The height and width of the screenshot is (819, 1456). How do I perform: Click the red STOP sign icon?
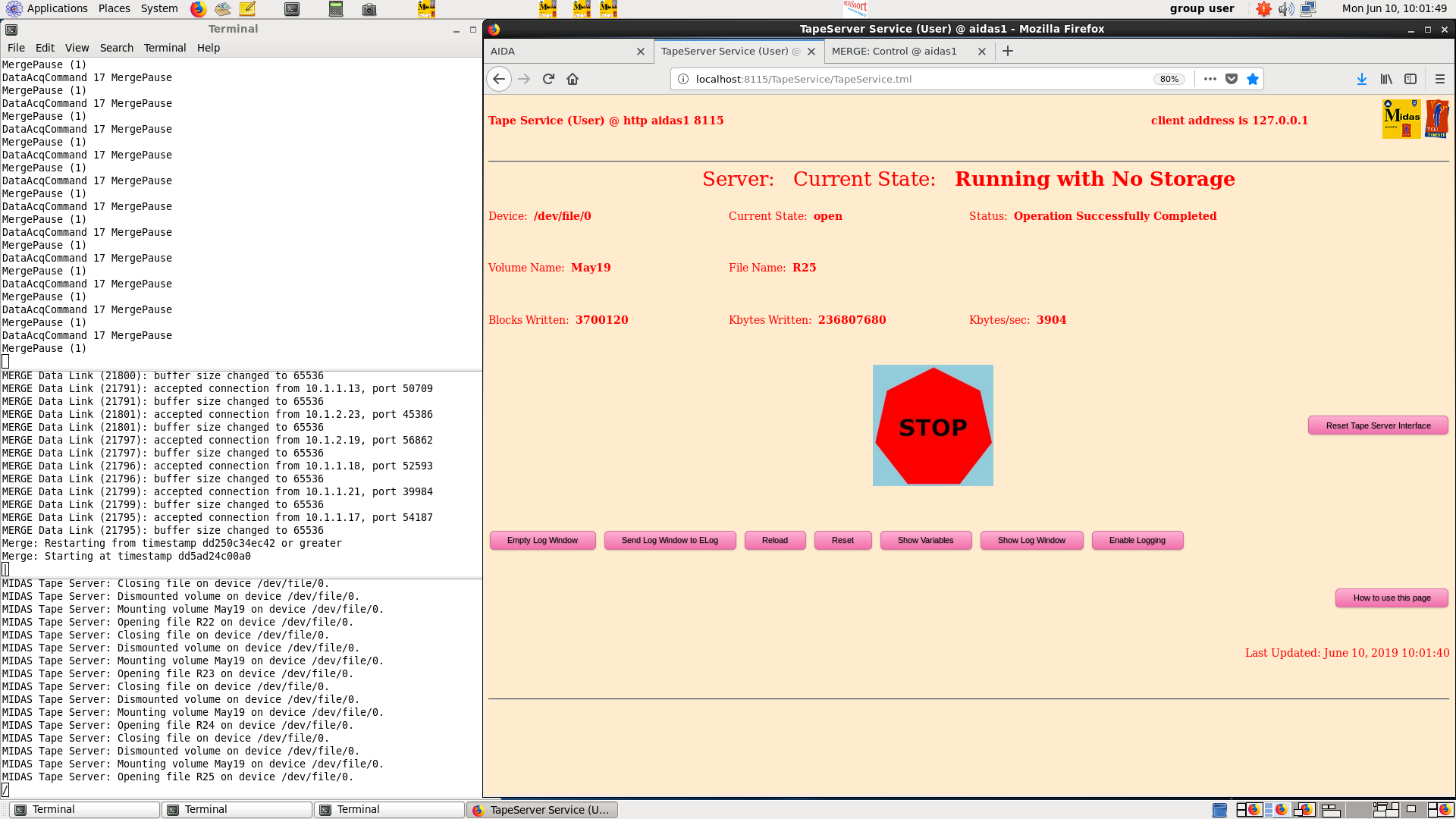pyautogui.click(x=933, y=425)
